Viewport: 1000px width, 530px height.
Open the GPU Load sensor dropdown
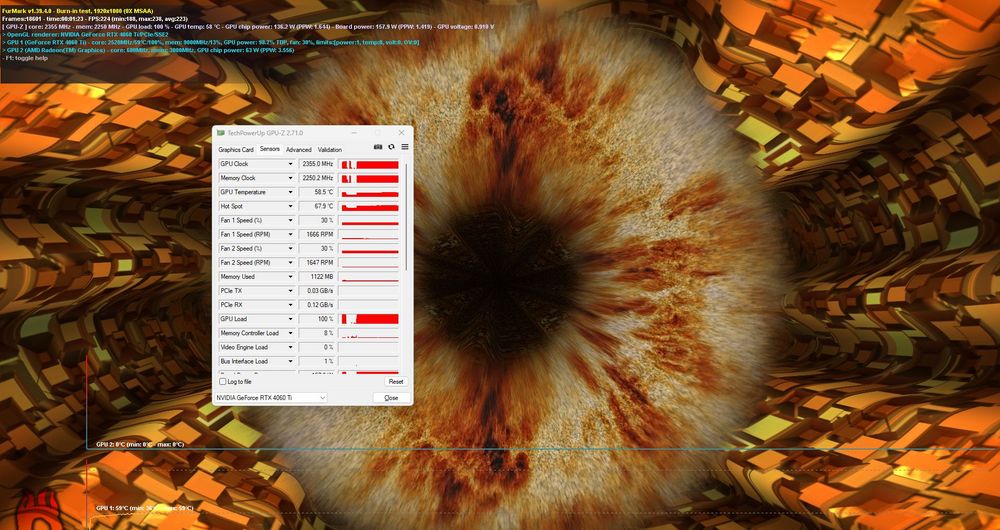click(x=290, y=319)
